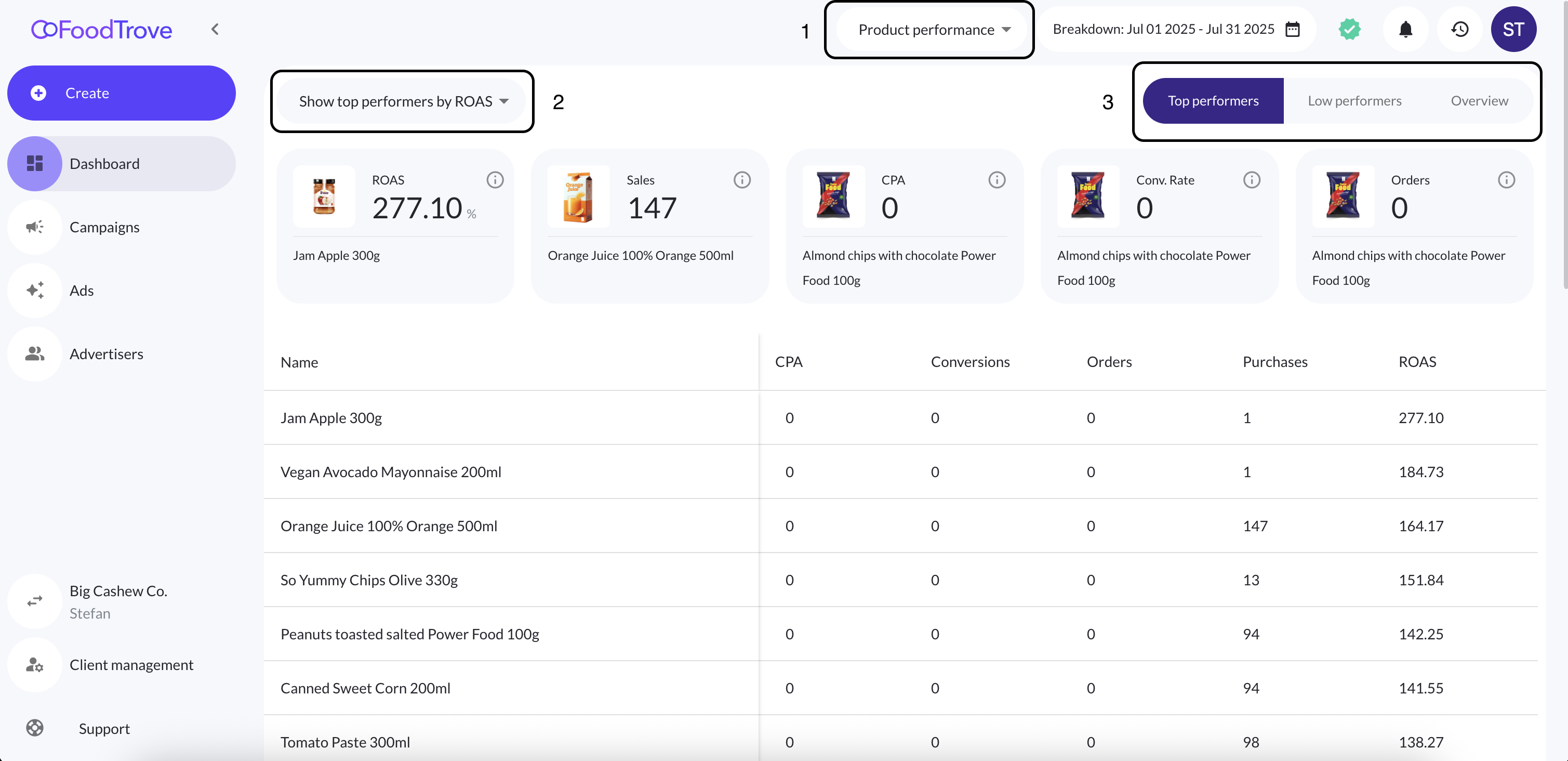This screenshot has height=761, width=1568.
Task: Select the Peanuts toasted salted Power Food row
Action: (x=901, y=634)
